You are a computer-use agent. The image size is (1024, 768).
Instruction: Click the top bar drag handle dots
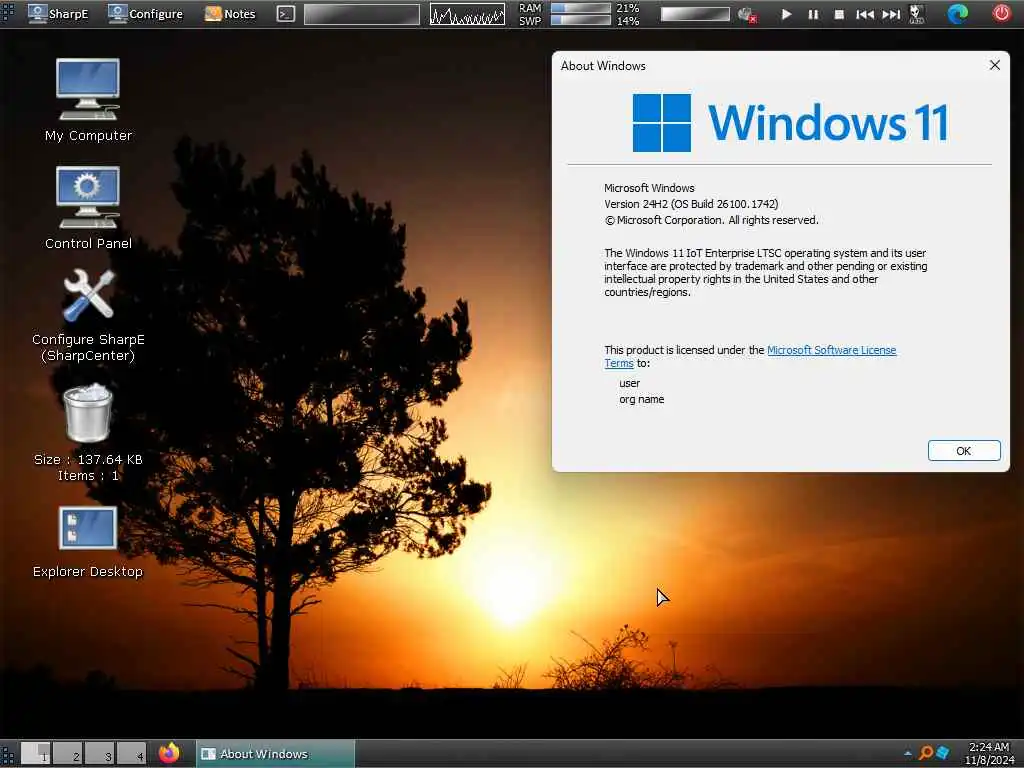click(8, 14)
